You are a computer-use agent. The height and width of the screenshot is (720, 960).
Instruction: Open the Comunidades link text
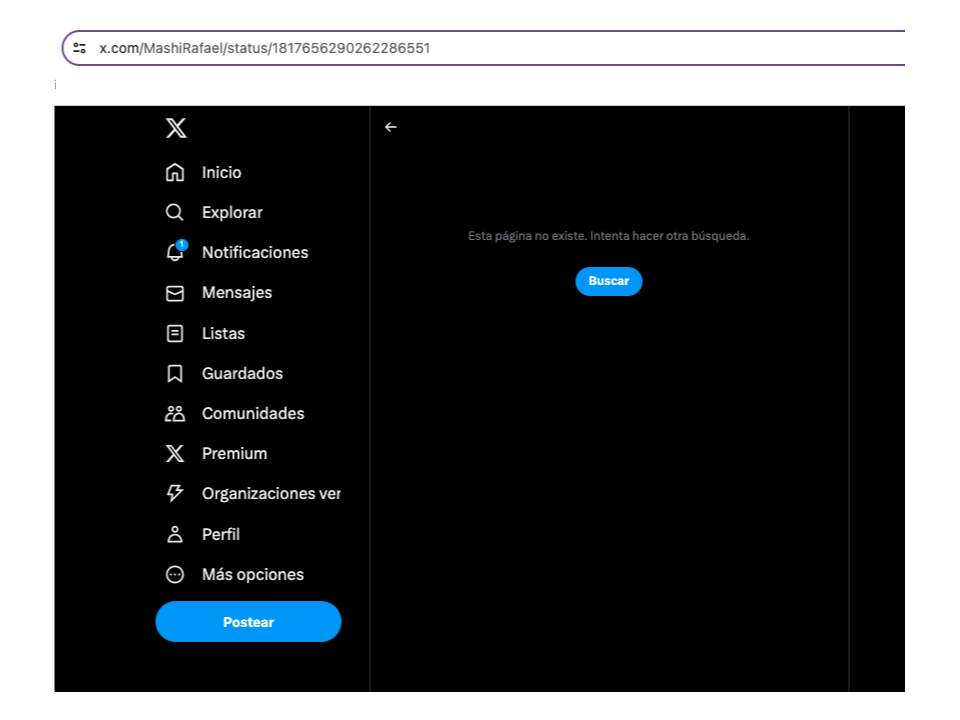[x=253, y=413]
